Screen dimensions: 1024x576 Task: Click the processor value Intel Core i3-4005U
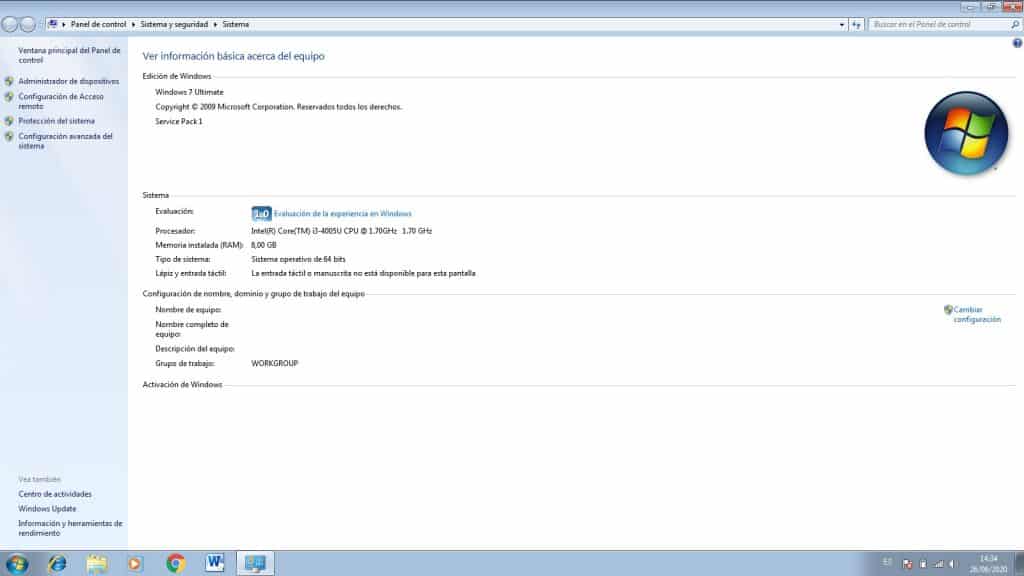(x=342, y=231)
